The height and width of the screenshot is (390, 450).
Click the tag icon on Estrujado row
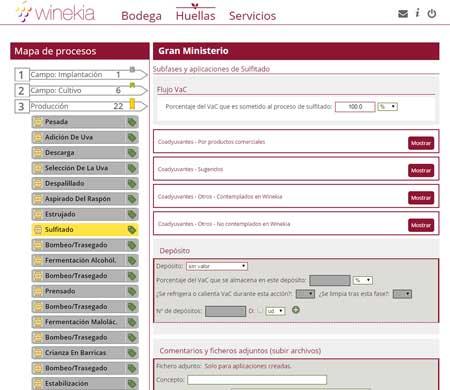[x=132, y=214]
